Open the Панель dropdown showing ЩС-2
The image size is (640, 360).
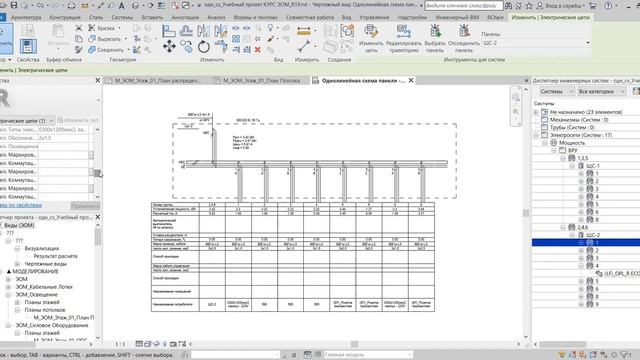click(536, 43)
